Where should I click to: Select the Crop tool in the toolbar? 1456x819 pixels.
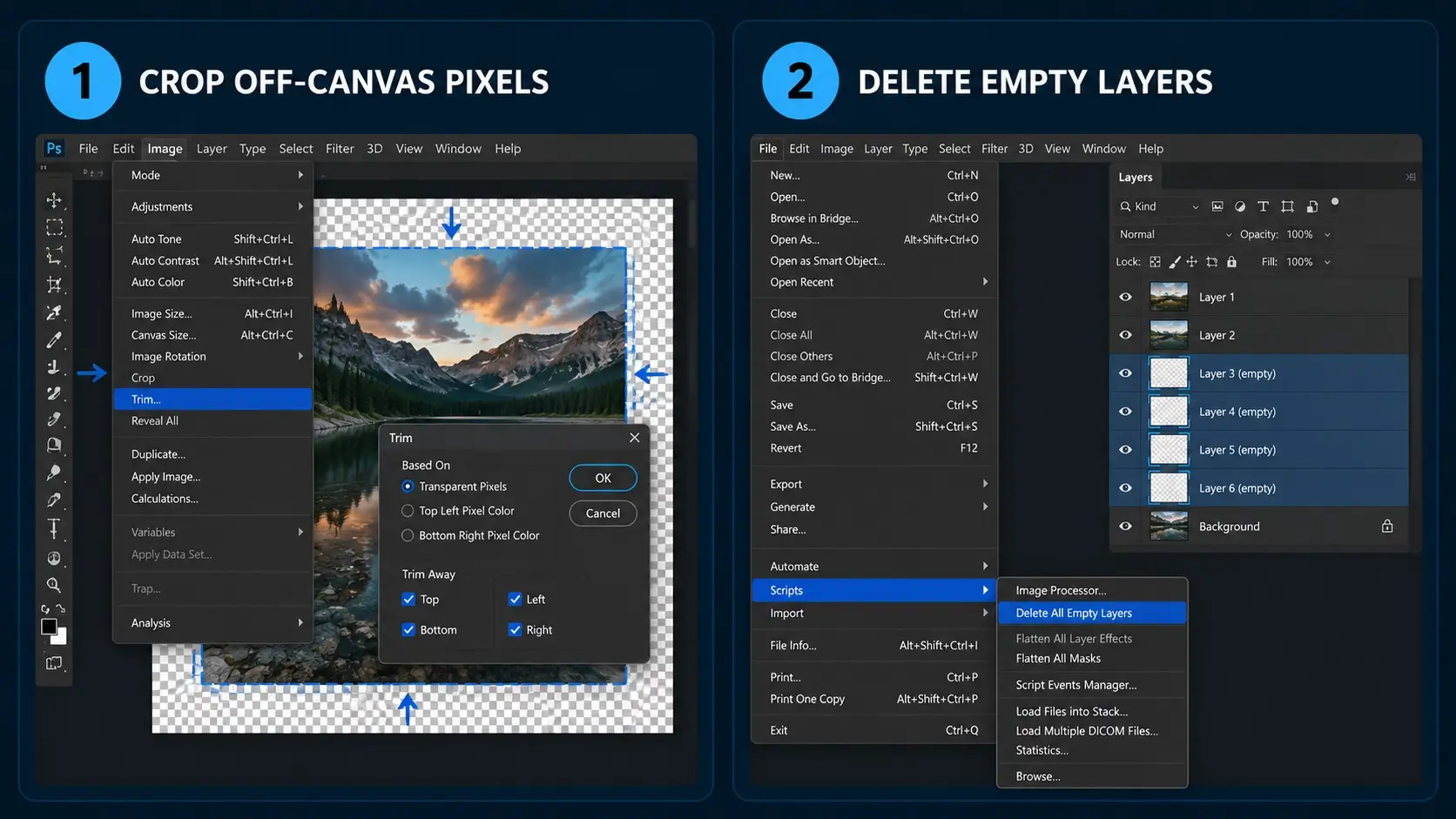click(54, 285)
